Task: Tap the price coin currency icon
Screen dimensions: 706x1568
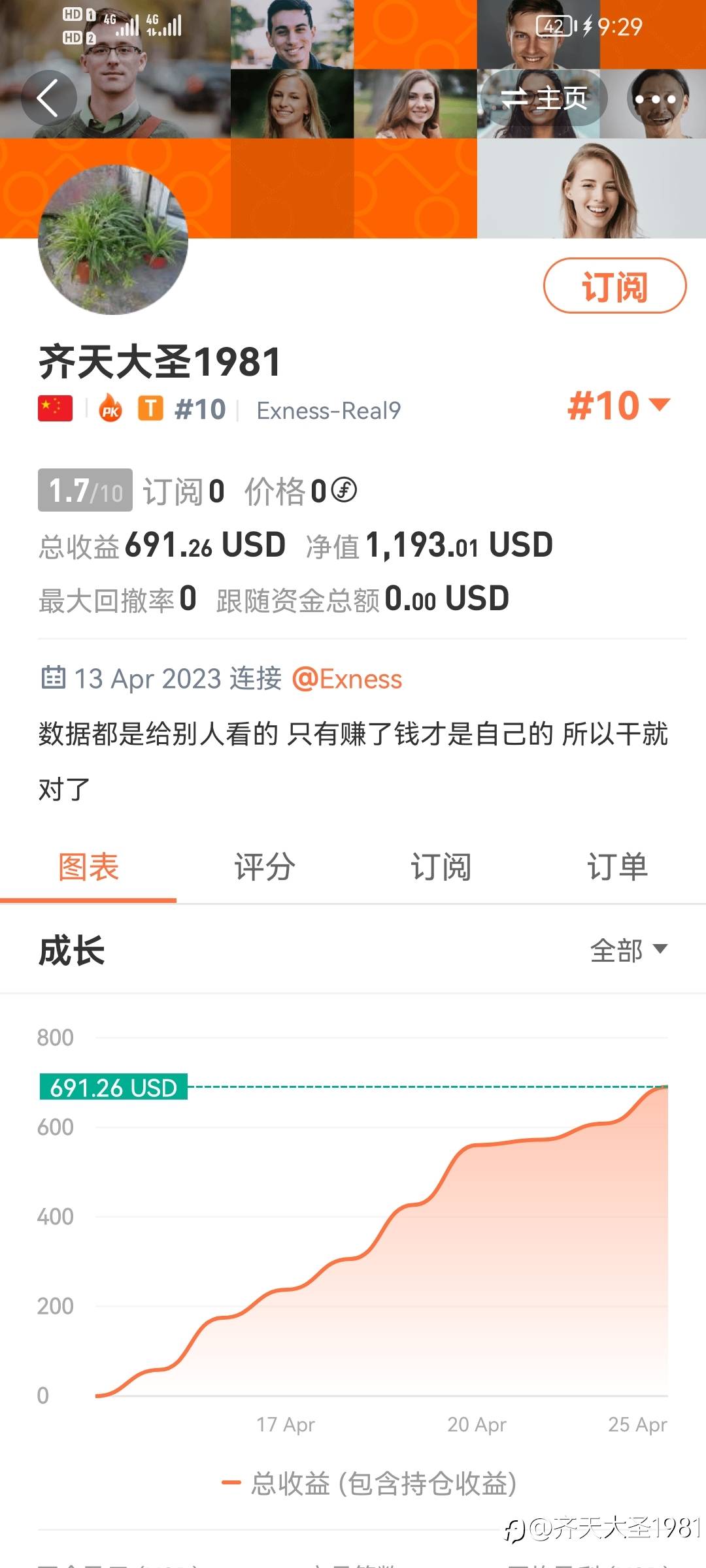Action: (344, 490)
